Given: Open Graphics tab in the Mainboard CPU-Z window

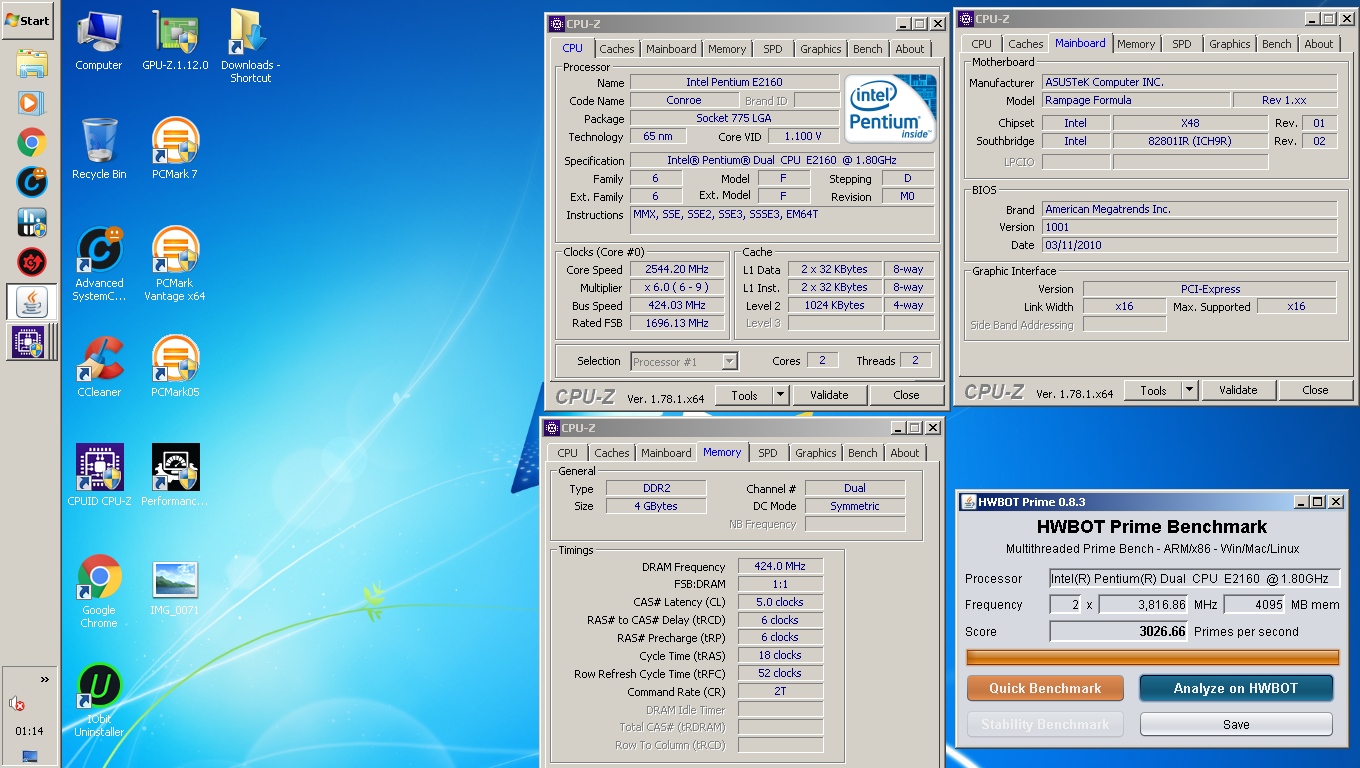Looking at the screenshot, I should click(x=1230, y=44).
